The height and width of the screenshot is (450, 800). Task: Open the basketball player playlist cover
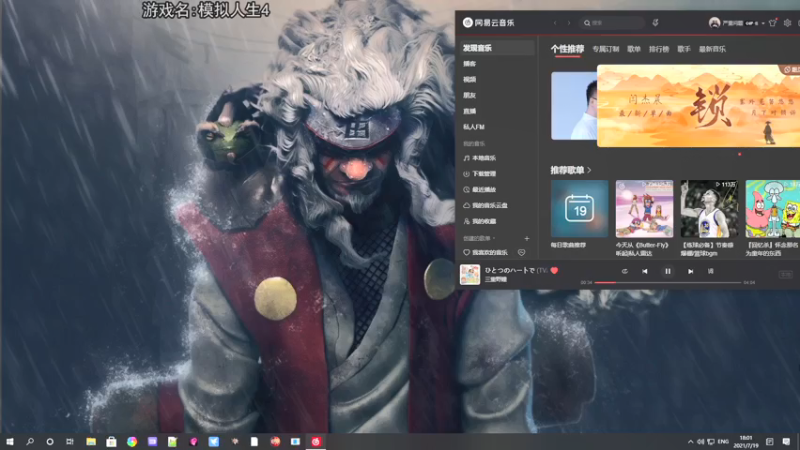click(709, 209)
